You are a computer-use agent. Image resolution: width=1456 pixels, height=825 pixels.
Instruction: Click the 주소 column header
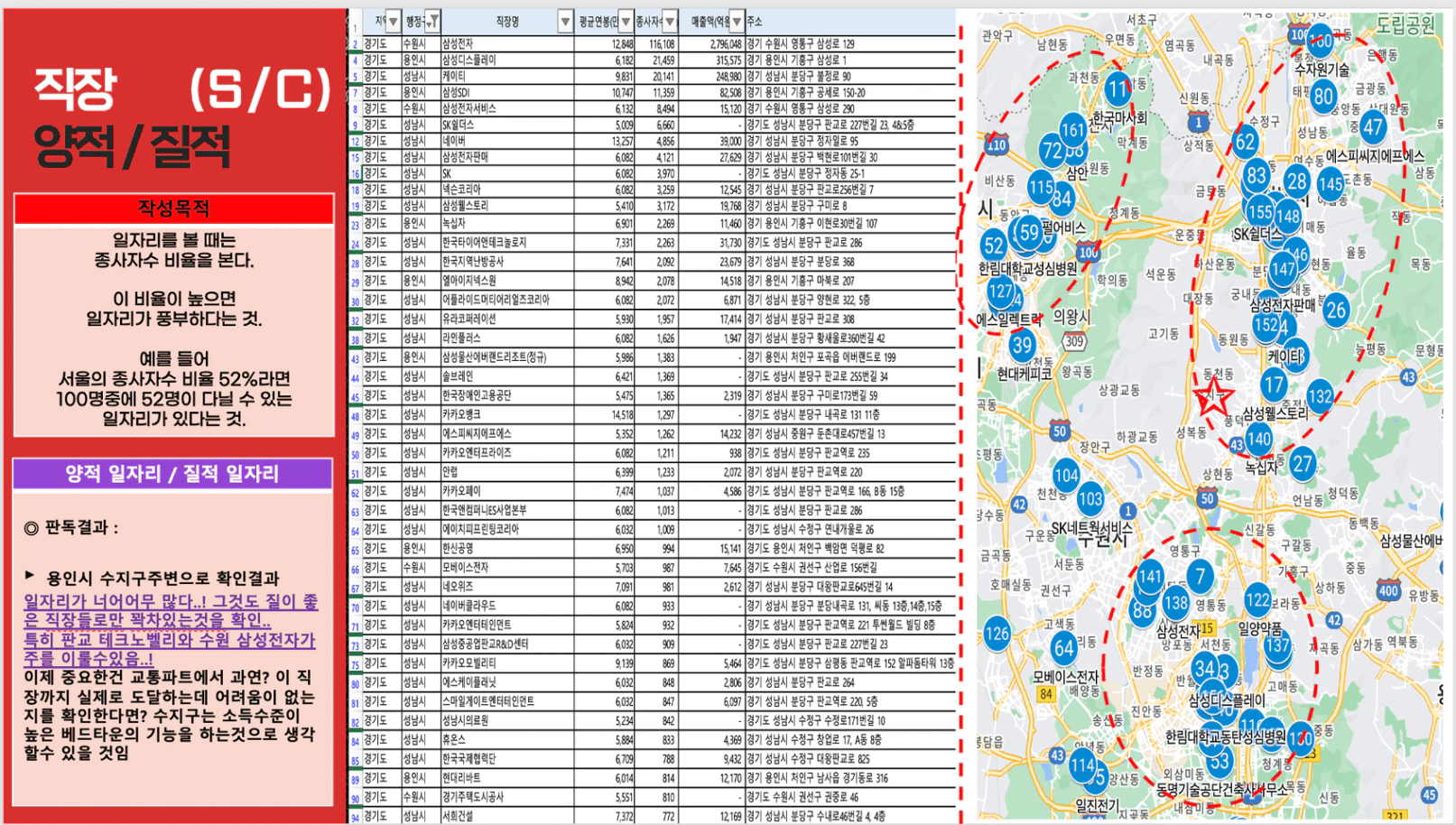click(849, 21)
